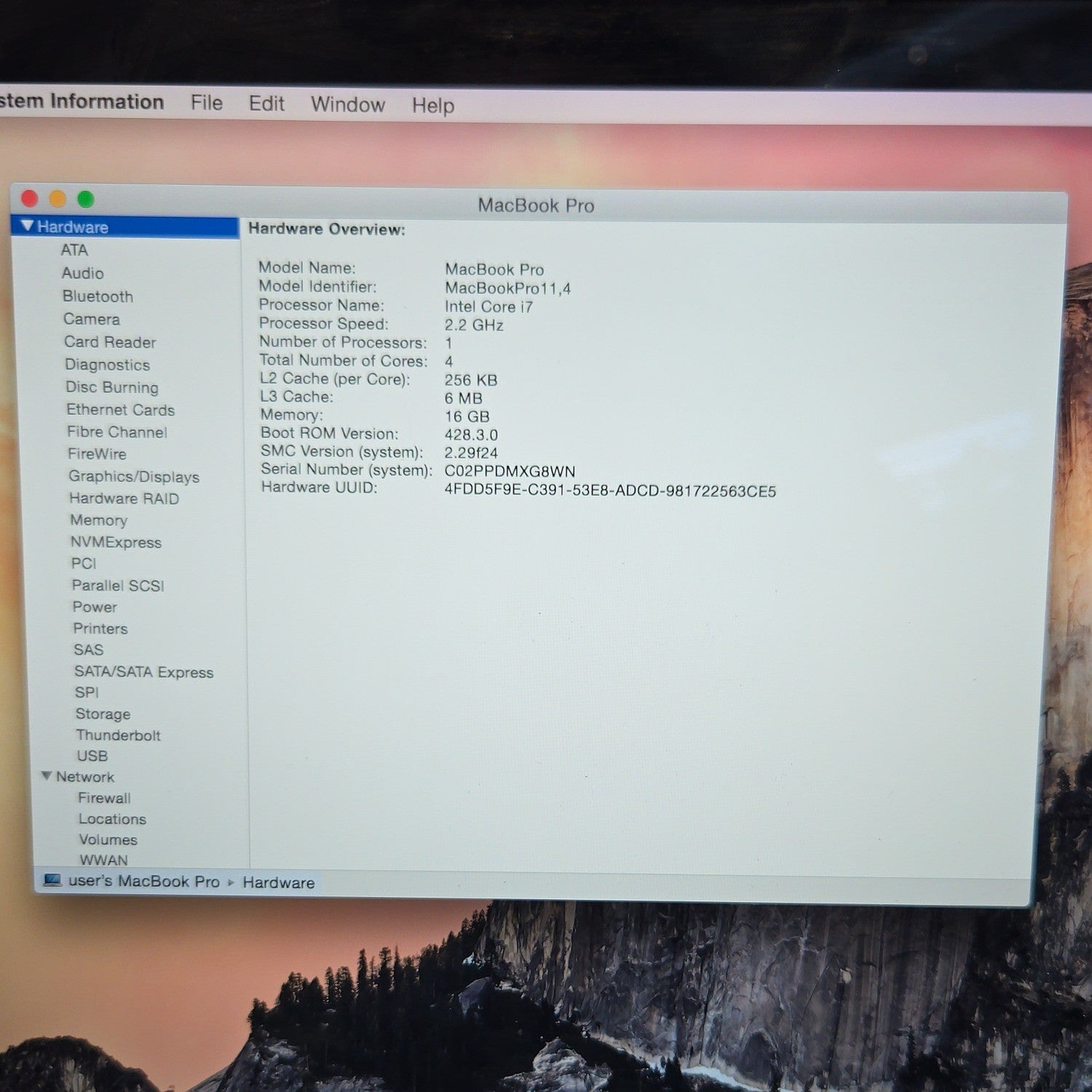Select Card Reader in sidebar

click(x=110, y=341)
